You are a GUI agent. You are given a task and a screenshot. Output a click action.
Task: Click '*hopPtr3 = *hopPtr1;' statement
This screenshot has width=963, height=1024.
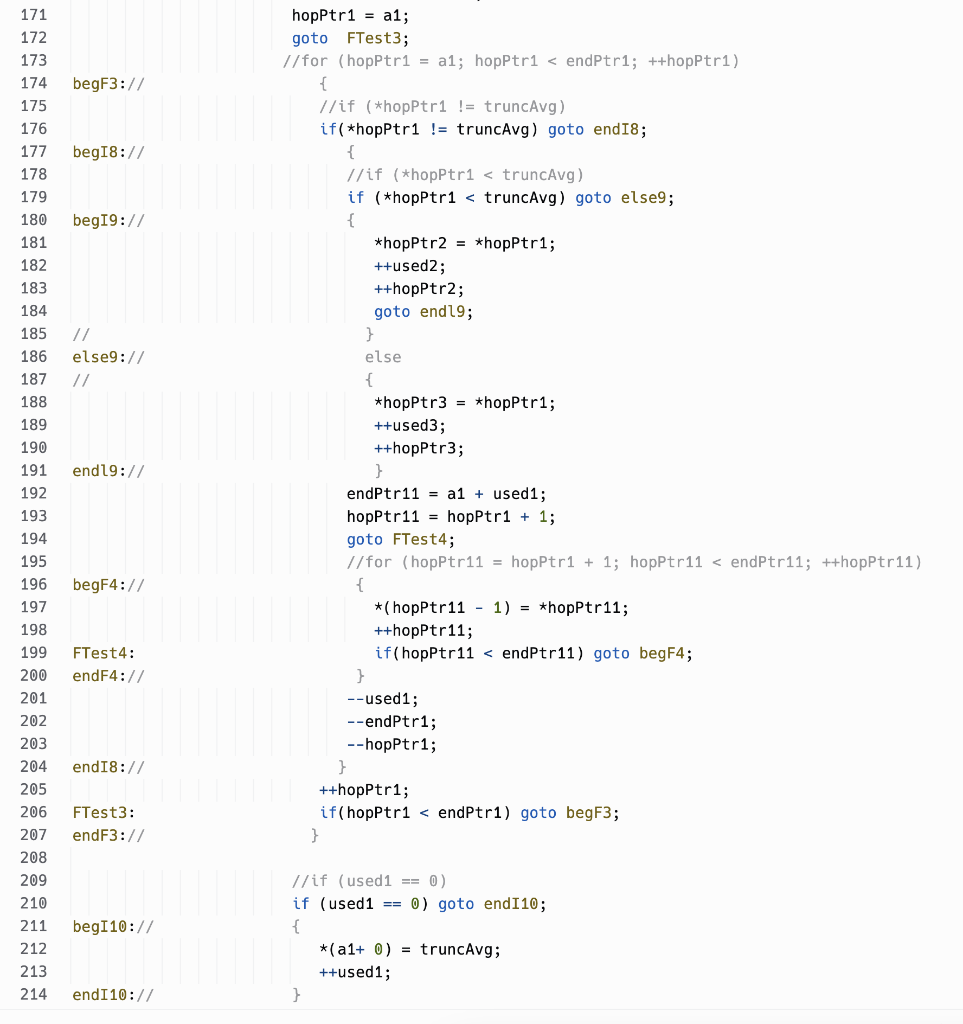(x=465, y=403)
